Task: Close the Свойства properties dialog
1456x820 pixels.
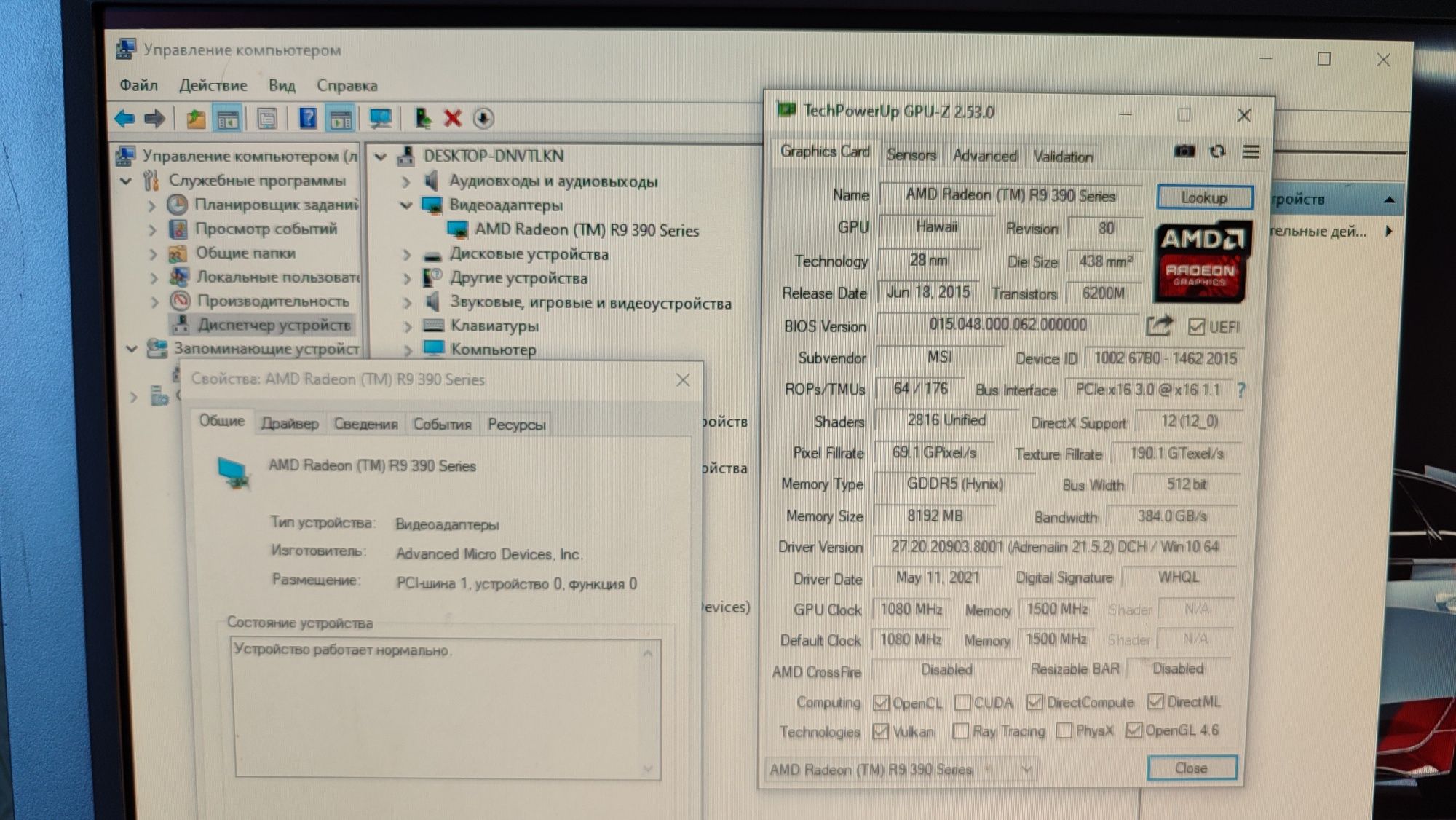Action: click(x=683, y=380)
